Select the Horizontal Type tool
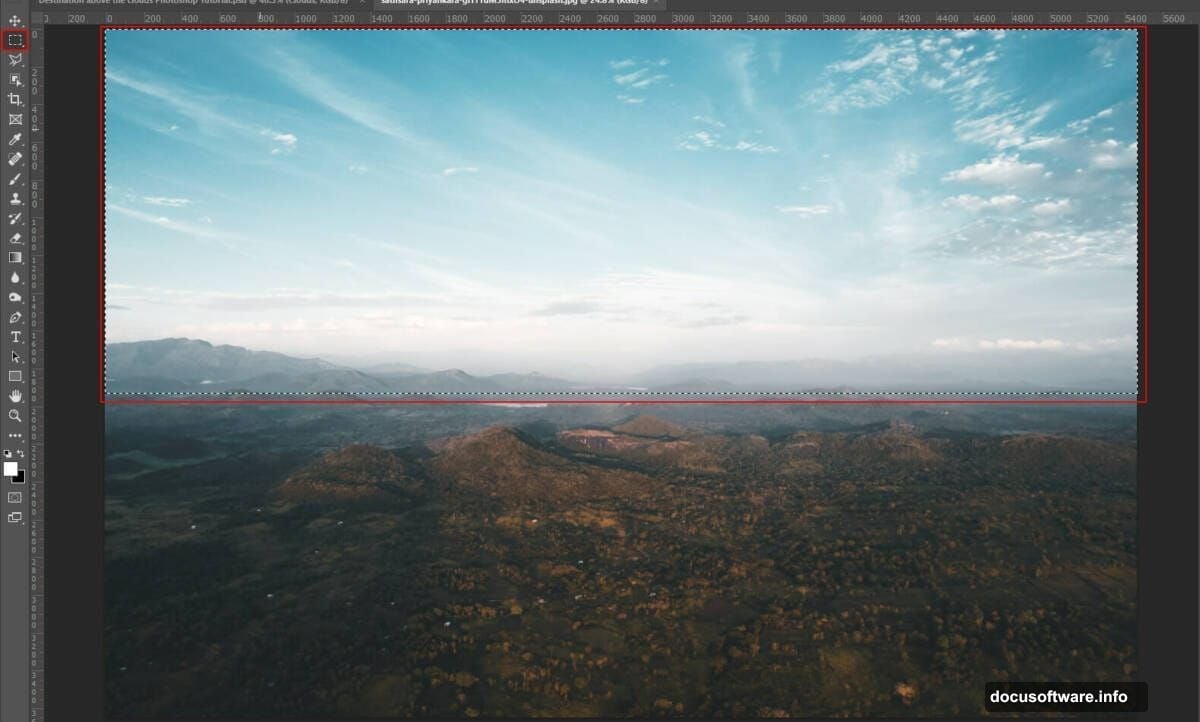The image size is (1200, 722). (15, 337)
